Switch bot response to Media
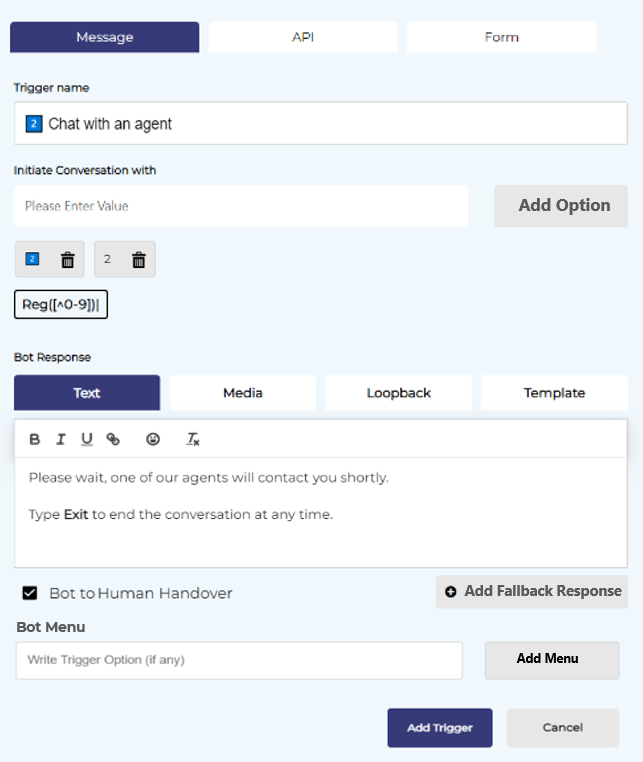The image size is (643, 762). [242, 393]
